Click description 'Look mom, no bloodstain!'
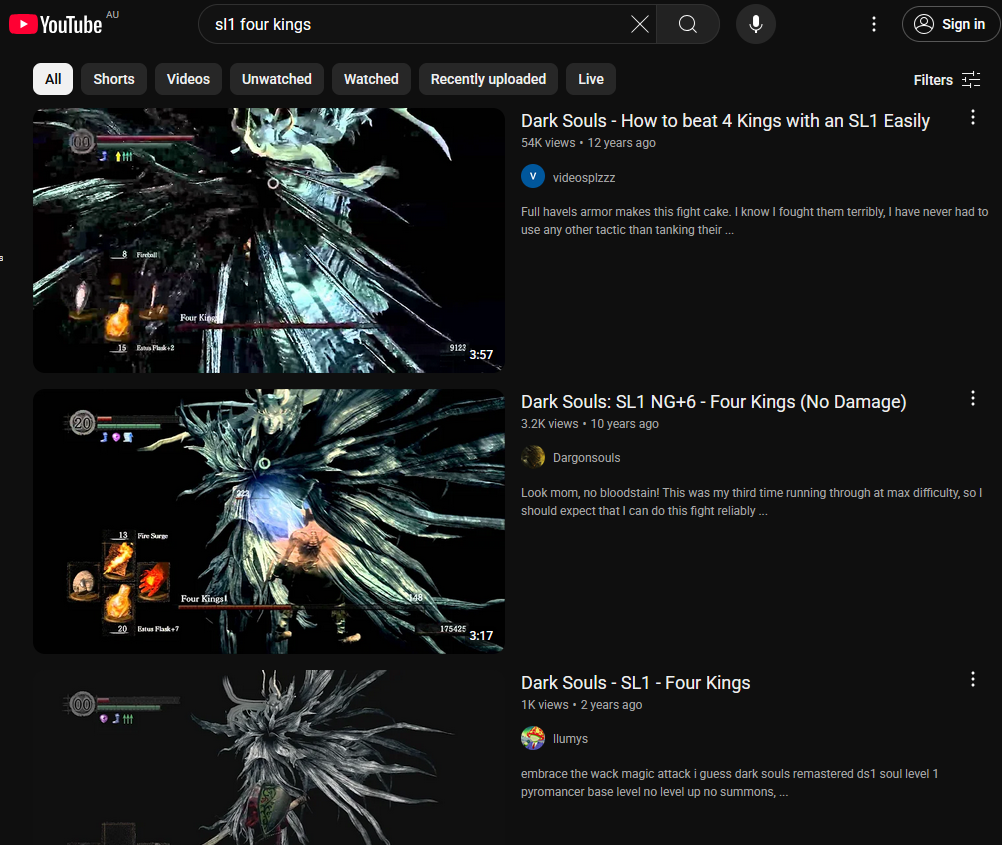The width and height of the screenshot is (1002, 845). tap(752, 502)
